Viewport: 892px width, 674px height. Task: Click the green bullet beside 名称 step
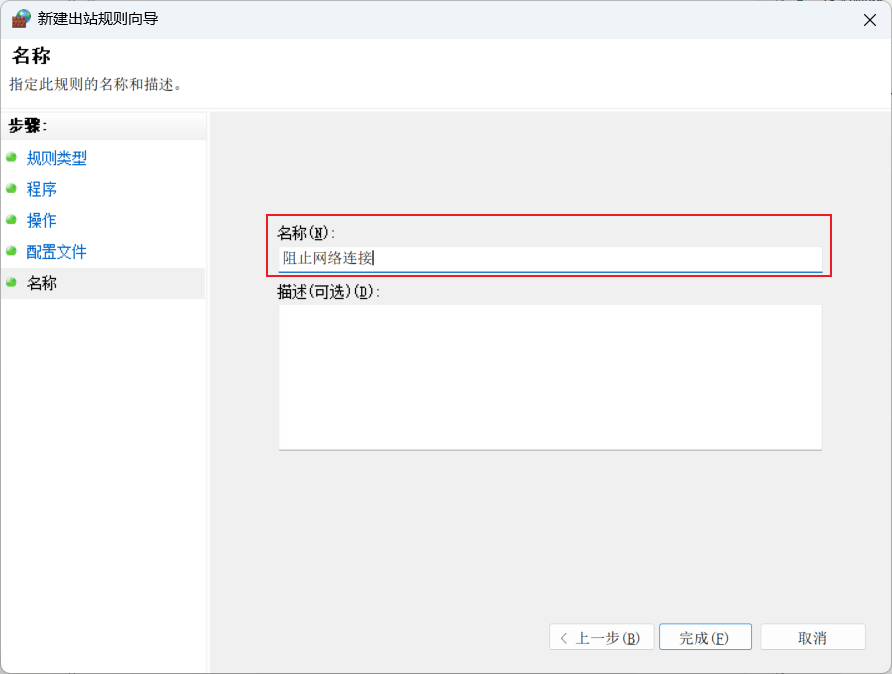coord(11,282)
